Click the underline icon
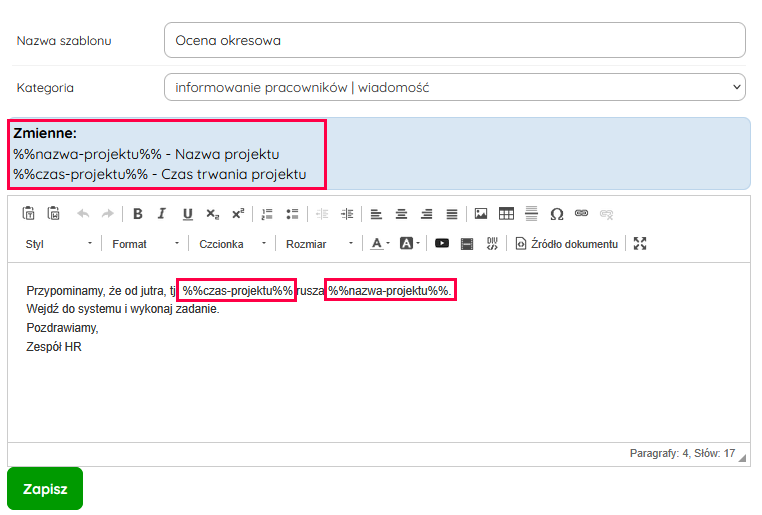 point(187,213)
